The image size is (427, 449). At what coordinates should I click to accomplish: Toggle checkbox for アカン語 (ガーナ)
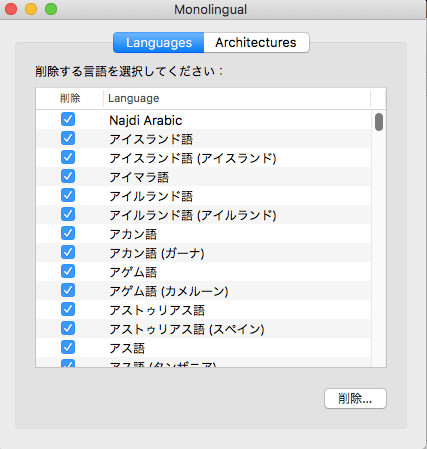[68, 252]
